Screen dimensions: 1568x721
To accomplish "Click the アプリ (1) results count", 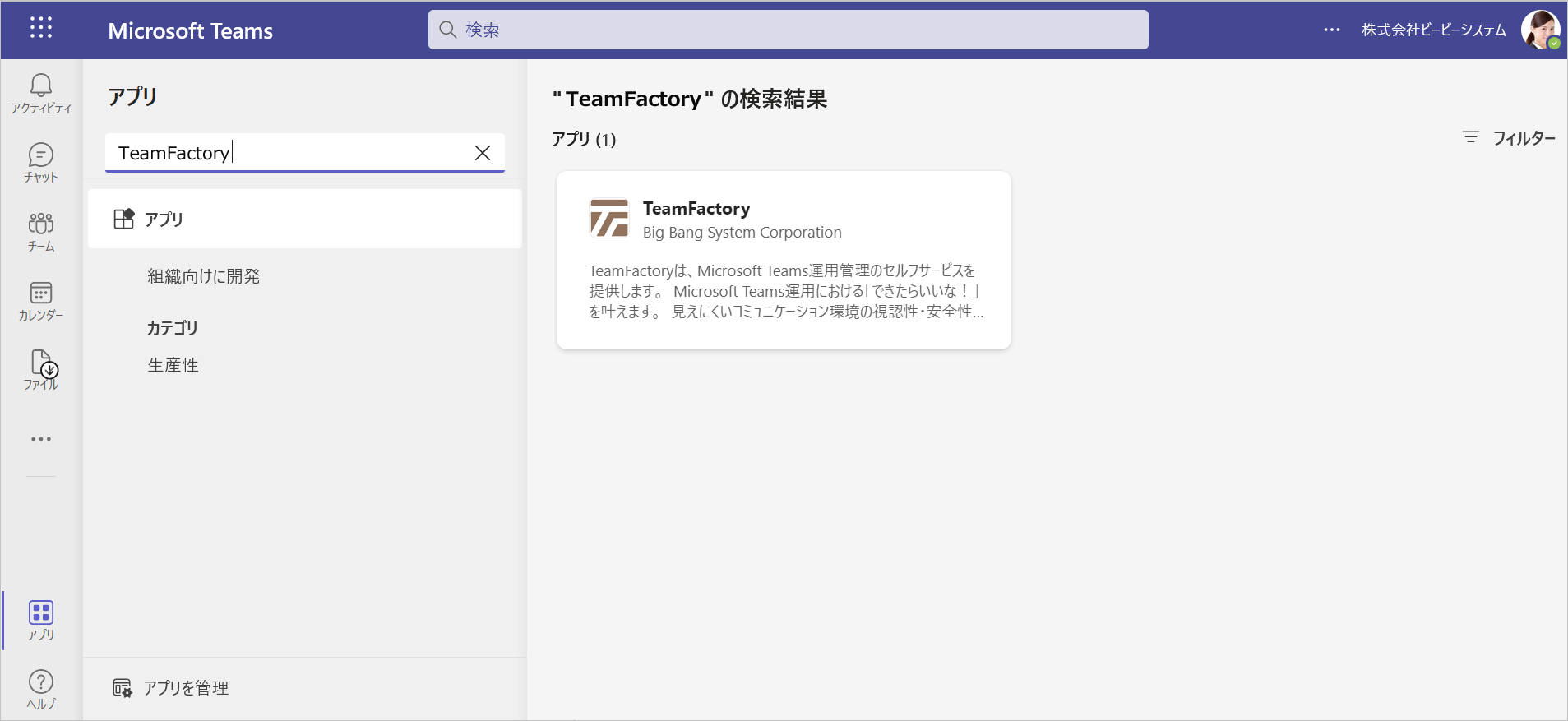I will [x=584, y=139].
